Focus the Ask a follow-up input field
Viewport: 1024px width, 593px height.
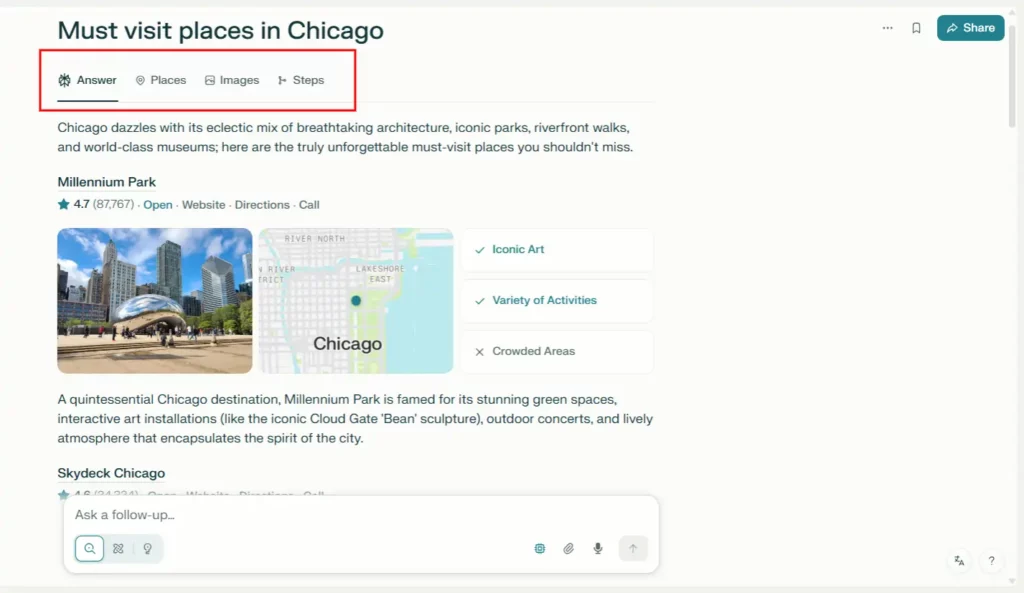click(x=360, y=515)
